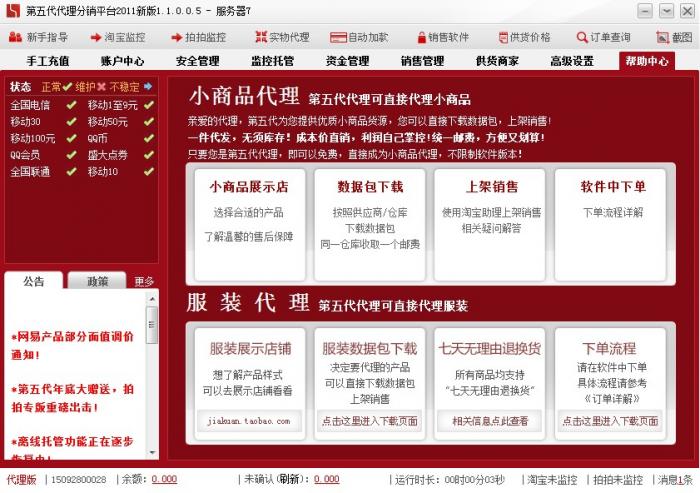Open the 服装展示店铺 card title
The width and height of the screenshot is (700, 493).
250,349
